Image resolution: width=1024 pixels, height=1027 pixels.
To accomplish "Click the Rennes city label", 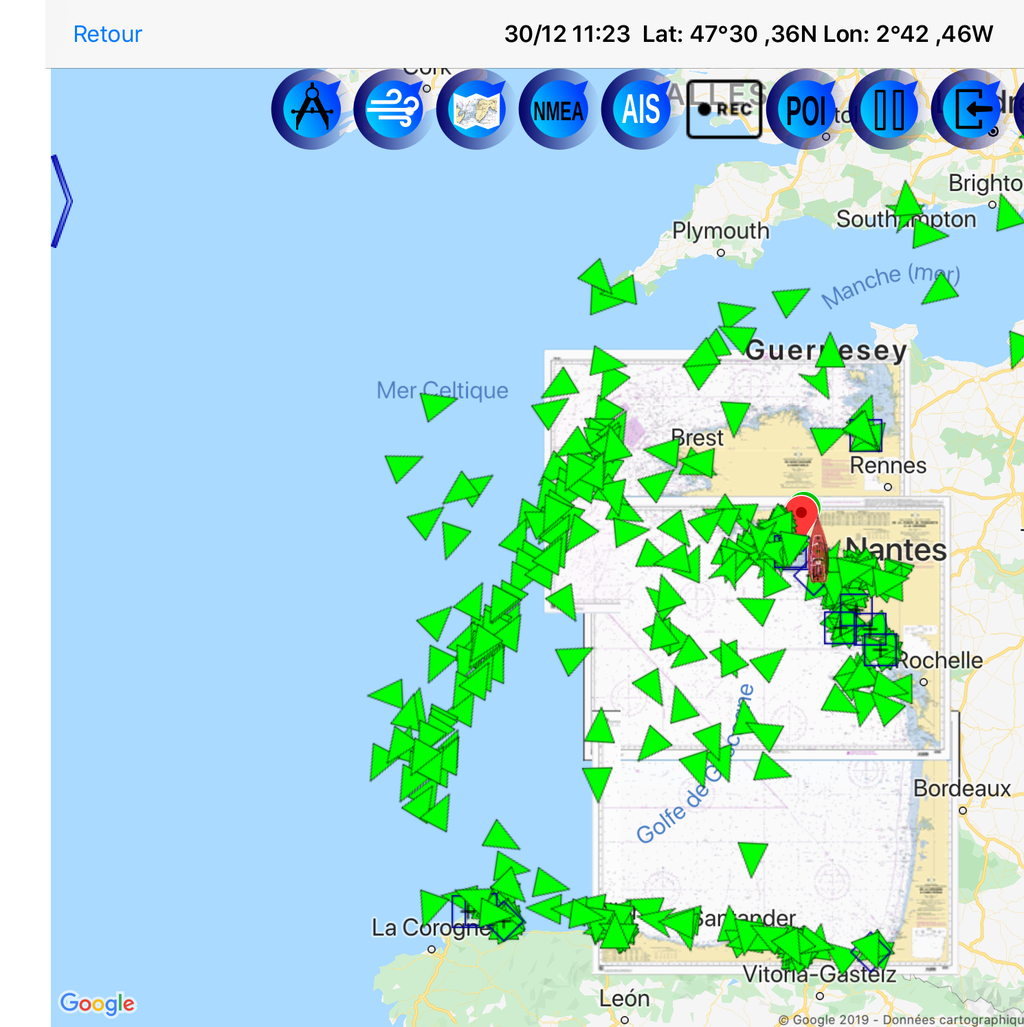I will tap(888, 465).
